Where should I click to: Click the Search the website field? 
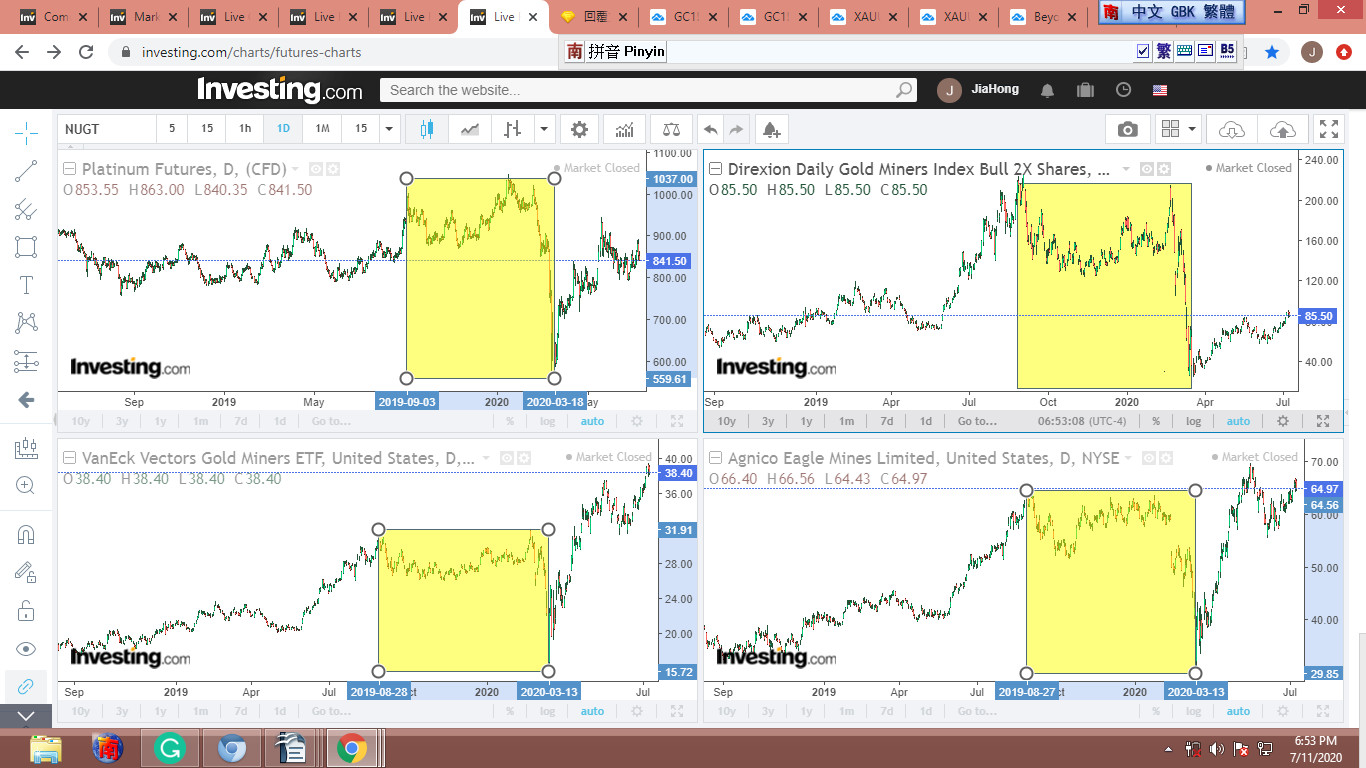point(640,90)
